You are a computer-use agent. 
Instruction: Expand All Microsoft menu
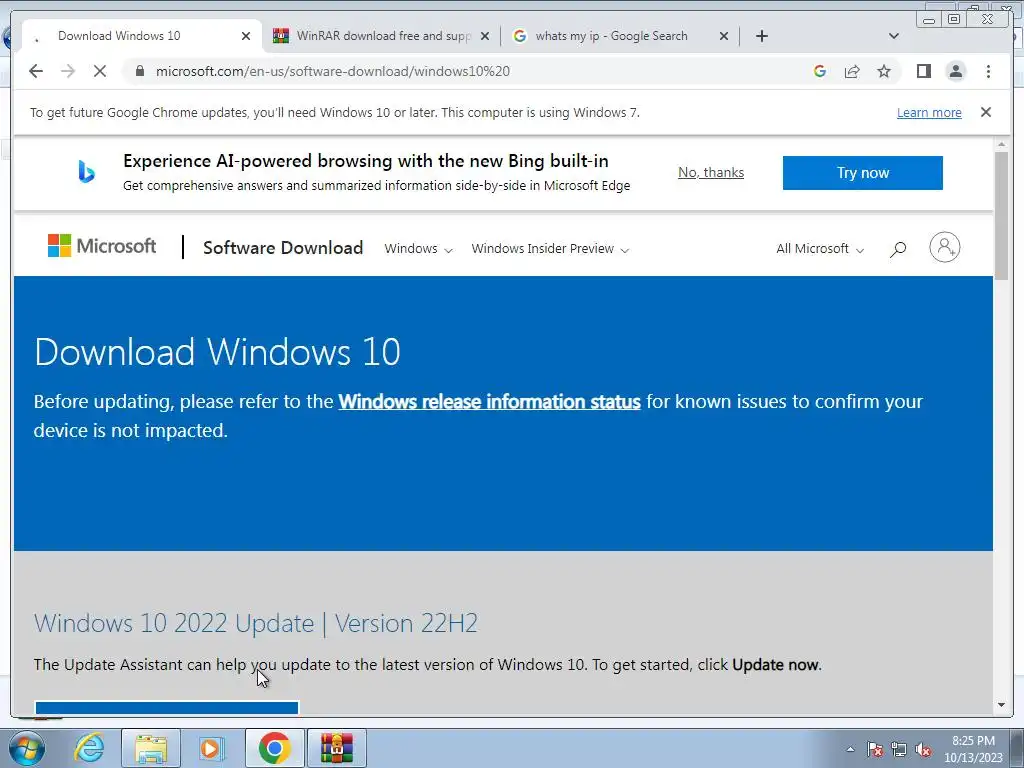[820, 249]
